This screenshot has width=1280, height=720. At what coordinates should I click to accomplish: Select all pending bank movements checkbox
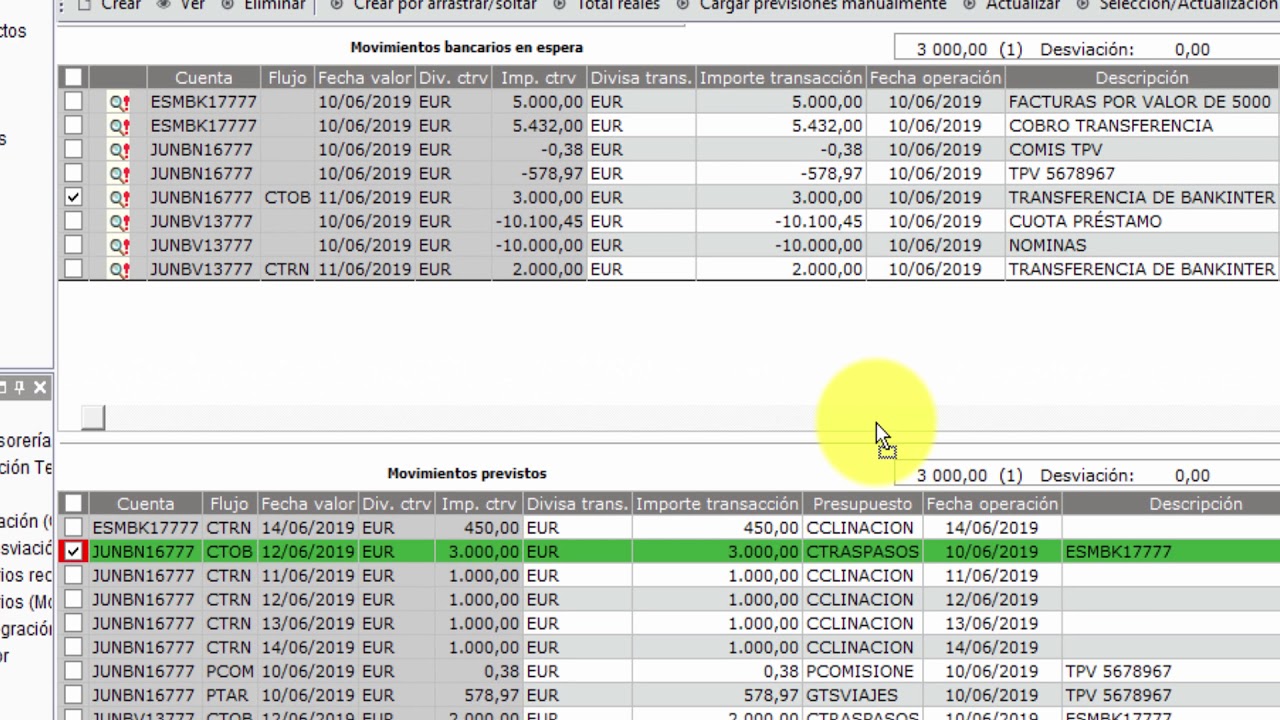(x=73, y=77)
